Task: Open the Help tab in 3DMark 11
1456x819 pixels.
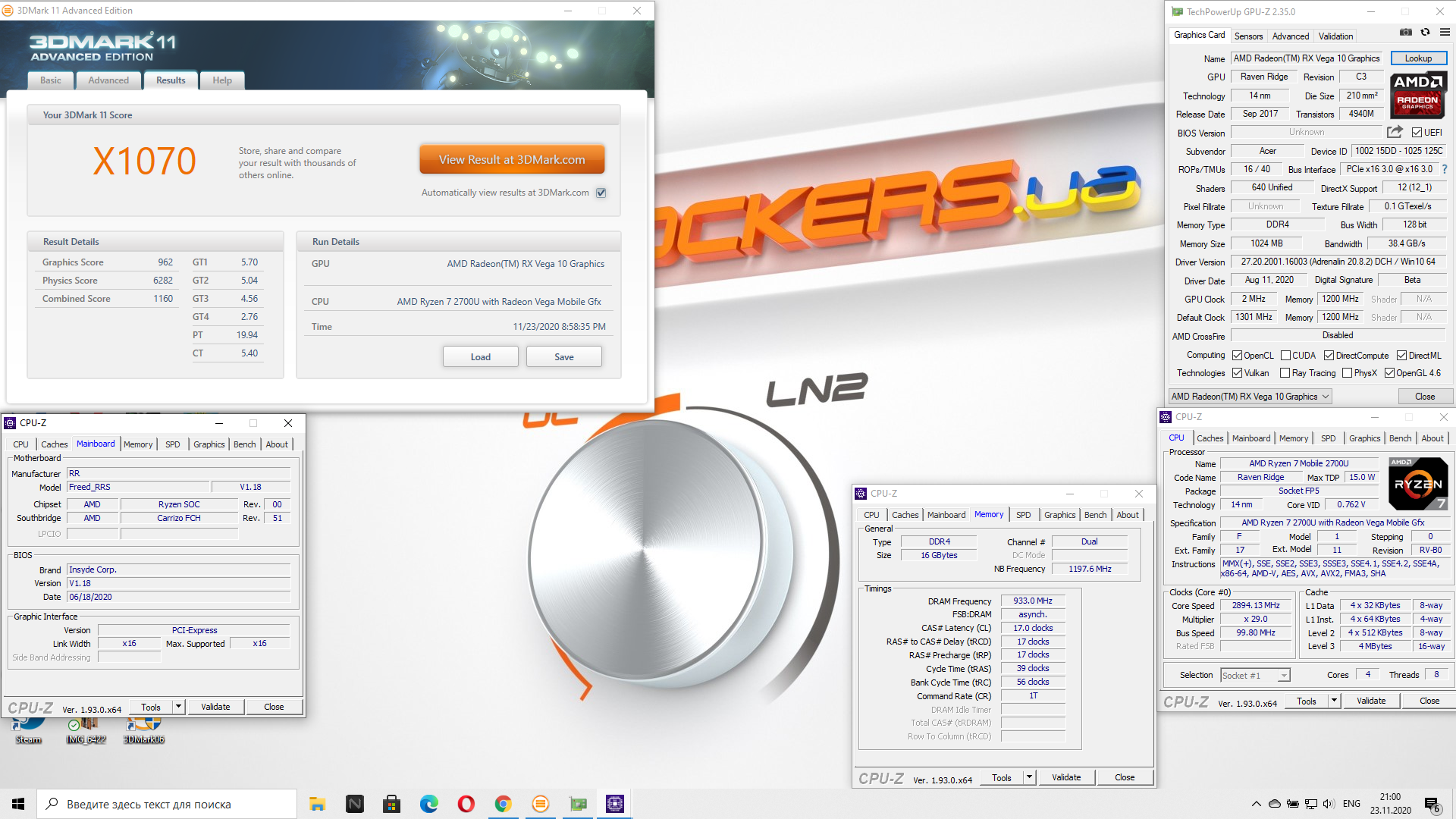Action: [x=222, y=80]
